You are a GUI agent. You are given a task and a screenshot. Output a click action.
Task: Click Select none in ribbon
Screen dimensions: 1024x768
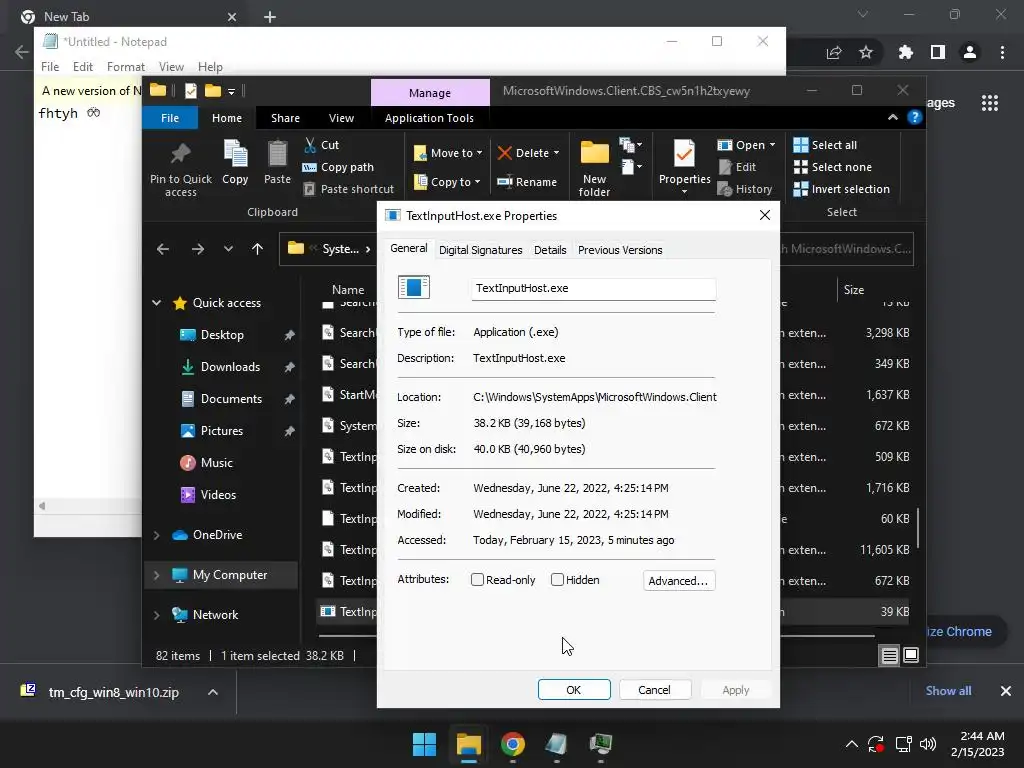(x=833, y=167)
